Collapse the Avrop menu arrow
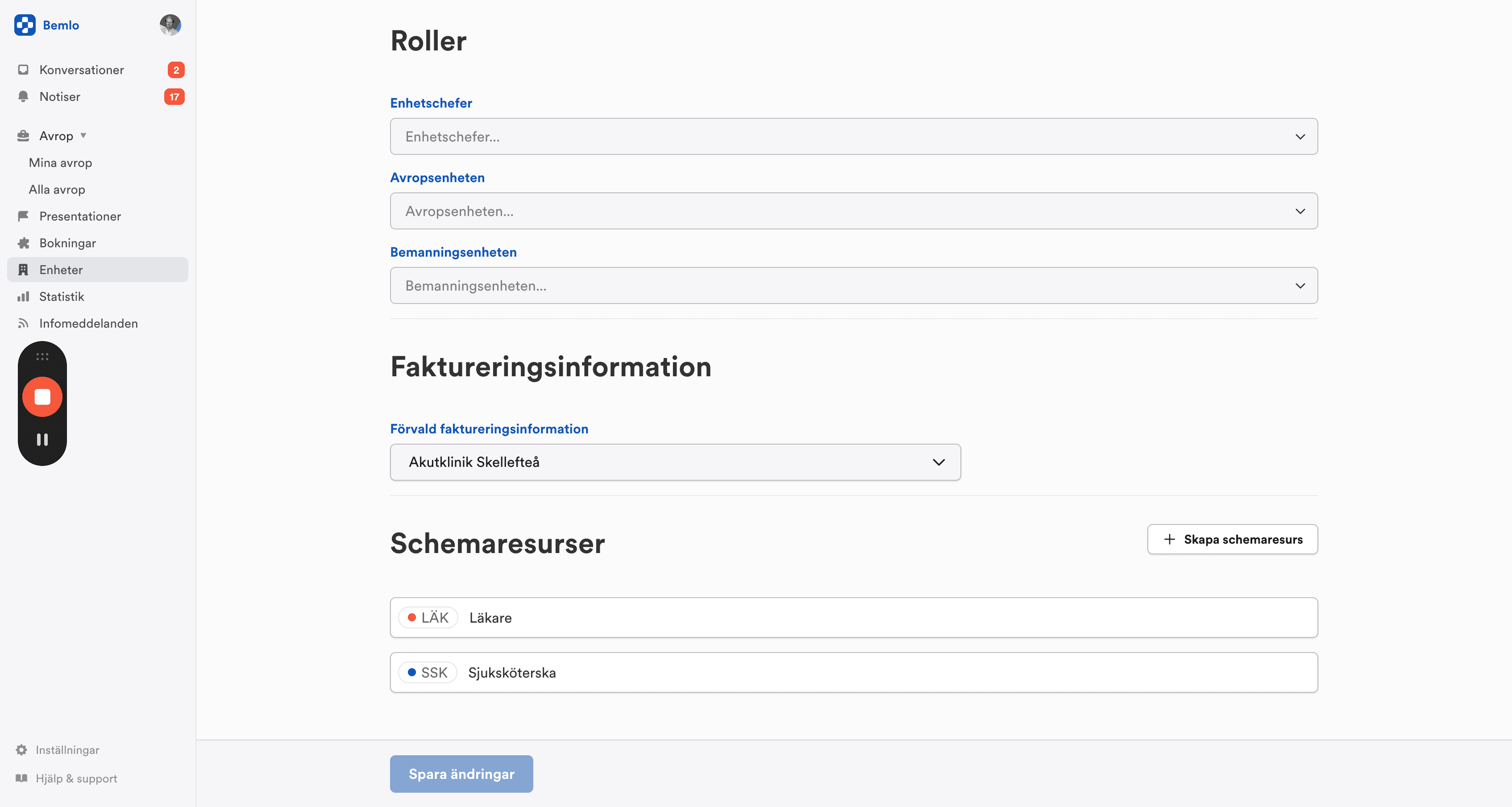Screen dimensions: 1512x807 tap(83, 136)
